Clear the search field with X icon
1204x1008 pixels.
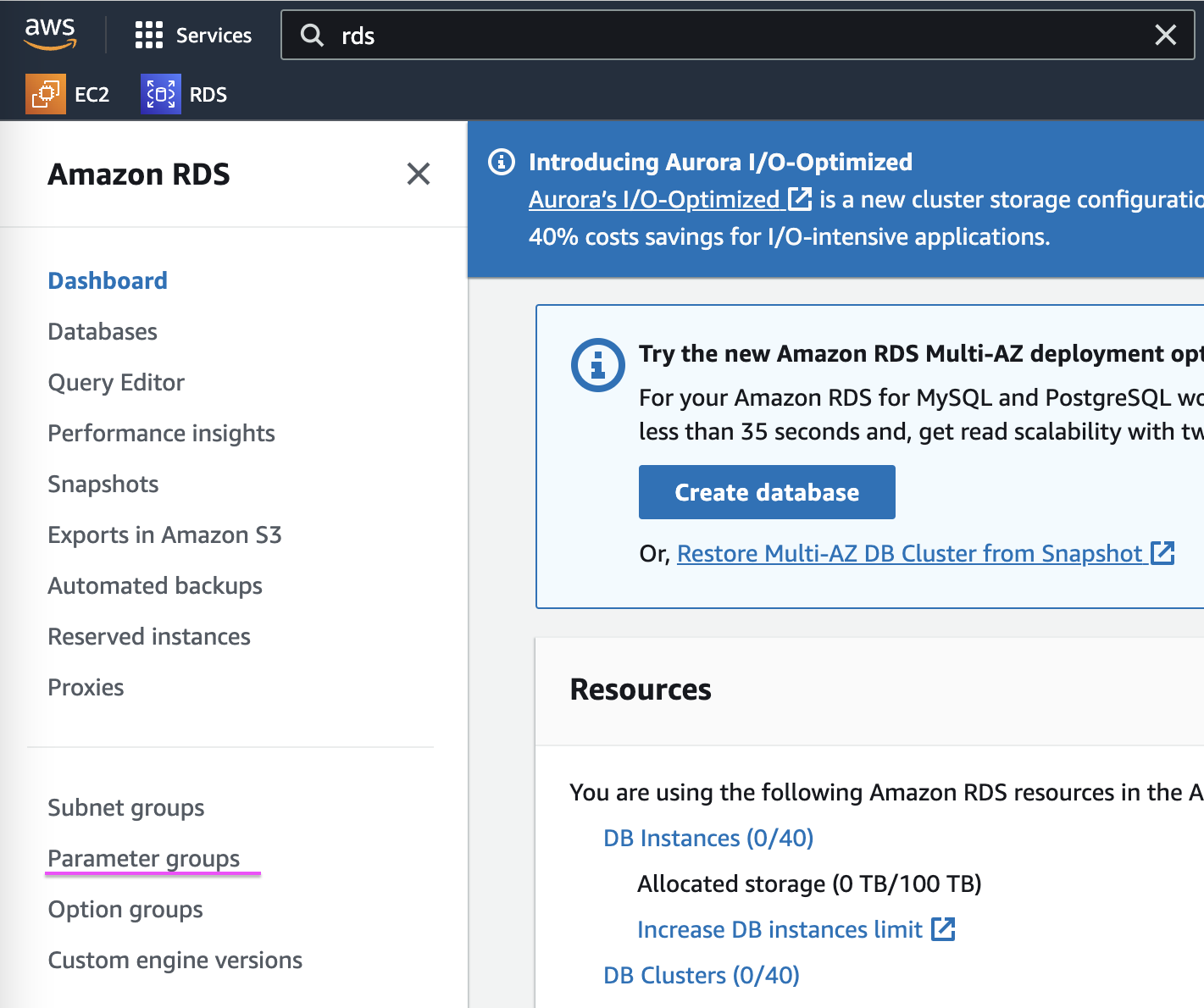1166,35
